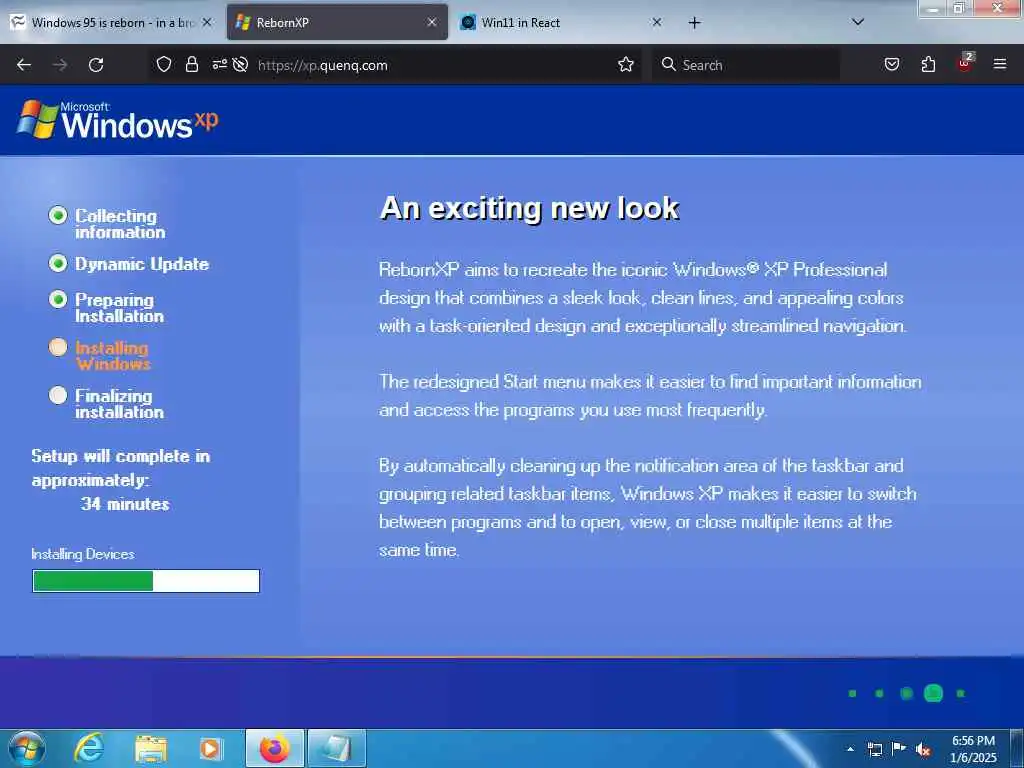Select the RebornXP tab
Image resolution: width=1024 pixels, height=768 pixels.
pos(337,23)
